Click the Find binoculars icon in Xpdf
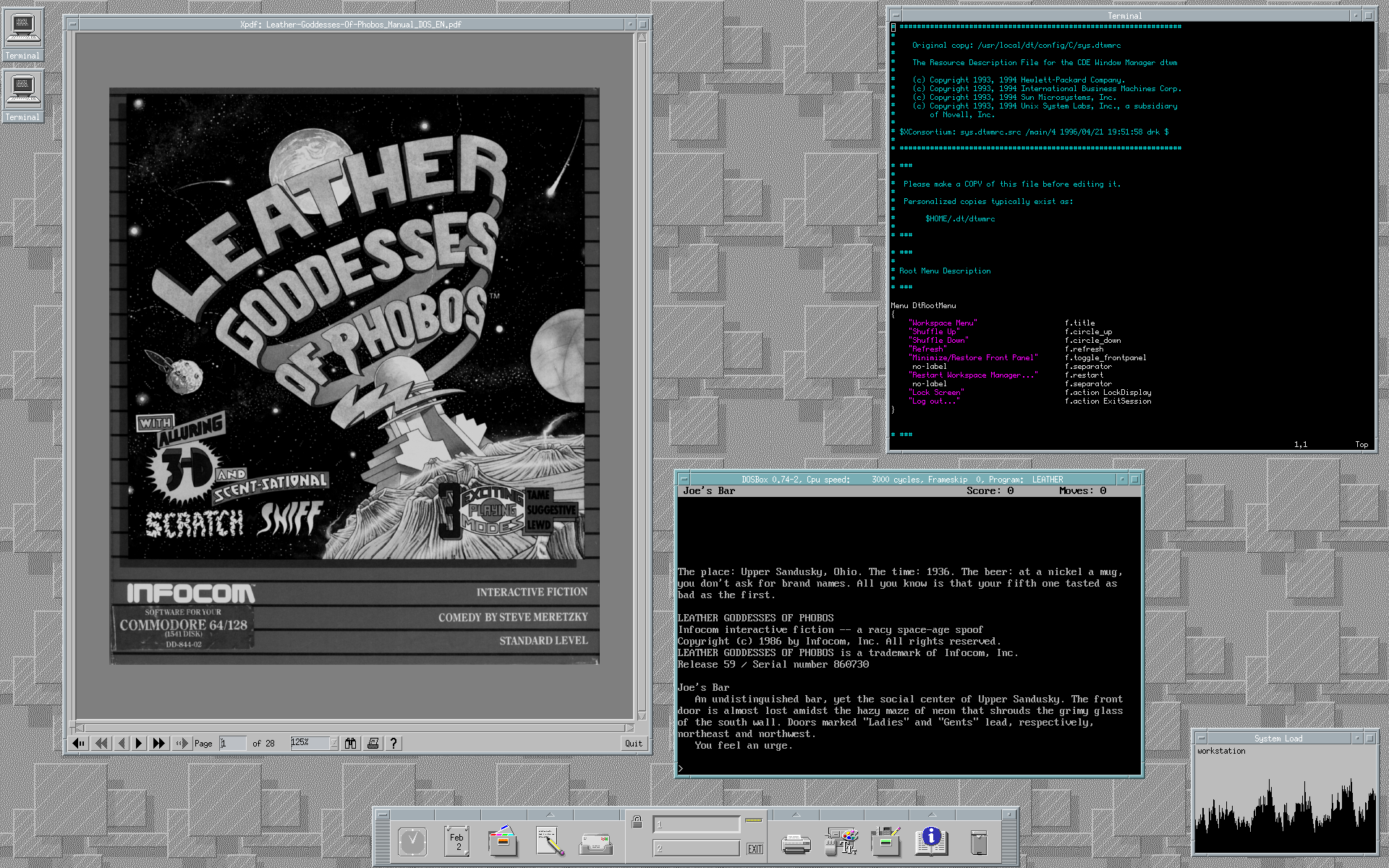Image resolution: width=1389 pixels, height=868 pixels. coord(350,743)
